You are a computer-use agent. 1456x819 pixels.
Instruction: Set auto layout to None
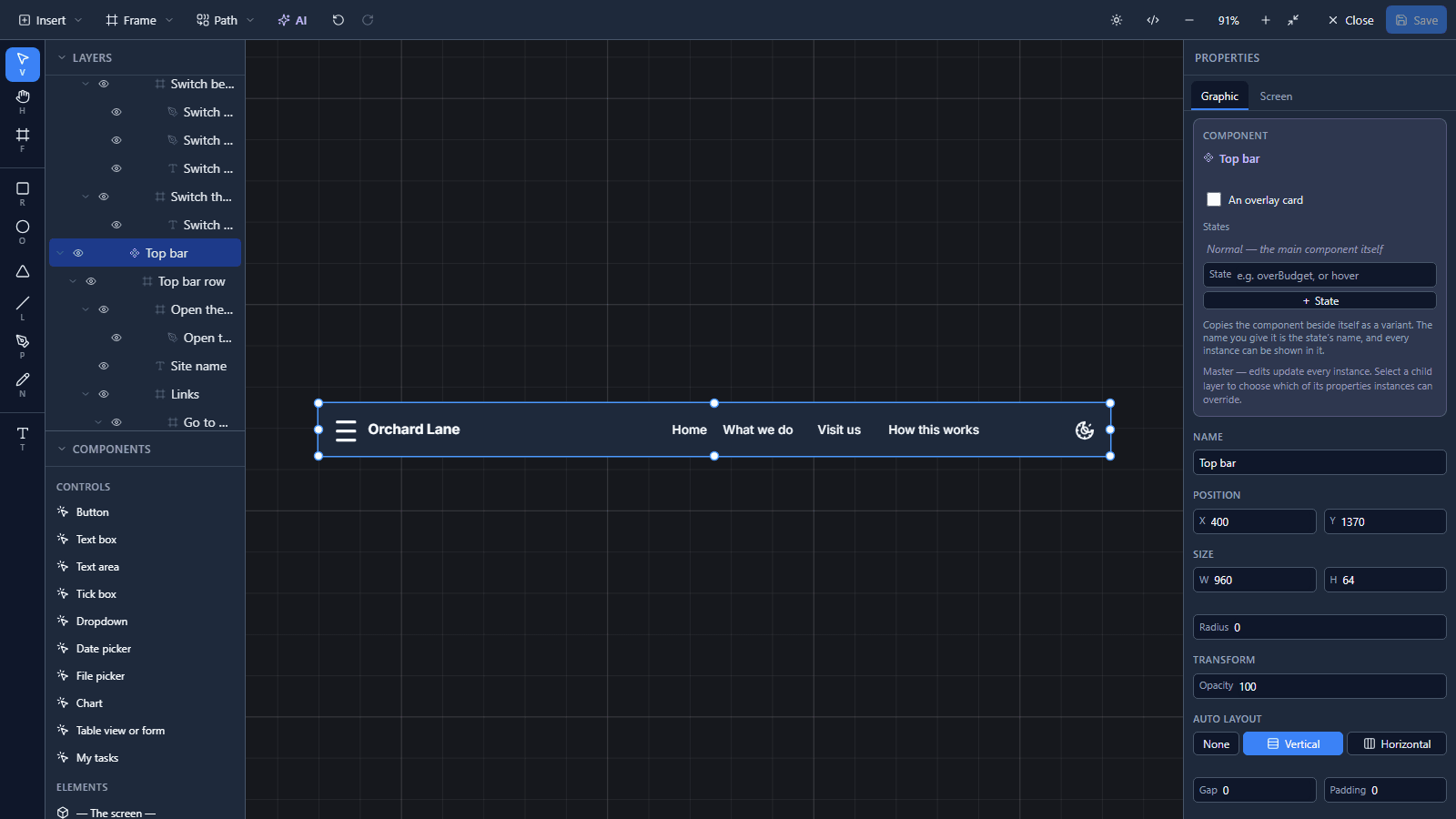click(x=1216, y=743)
